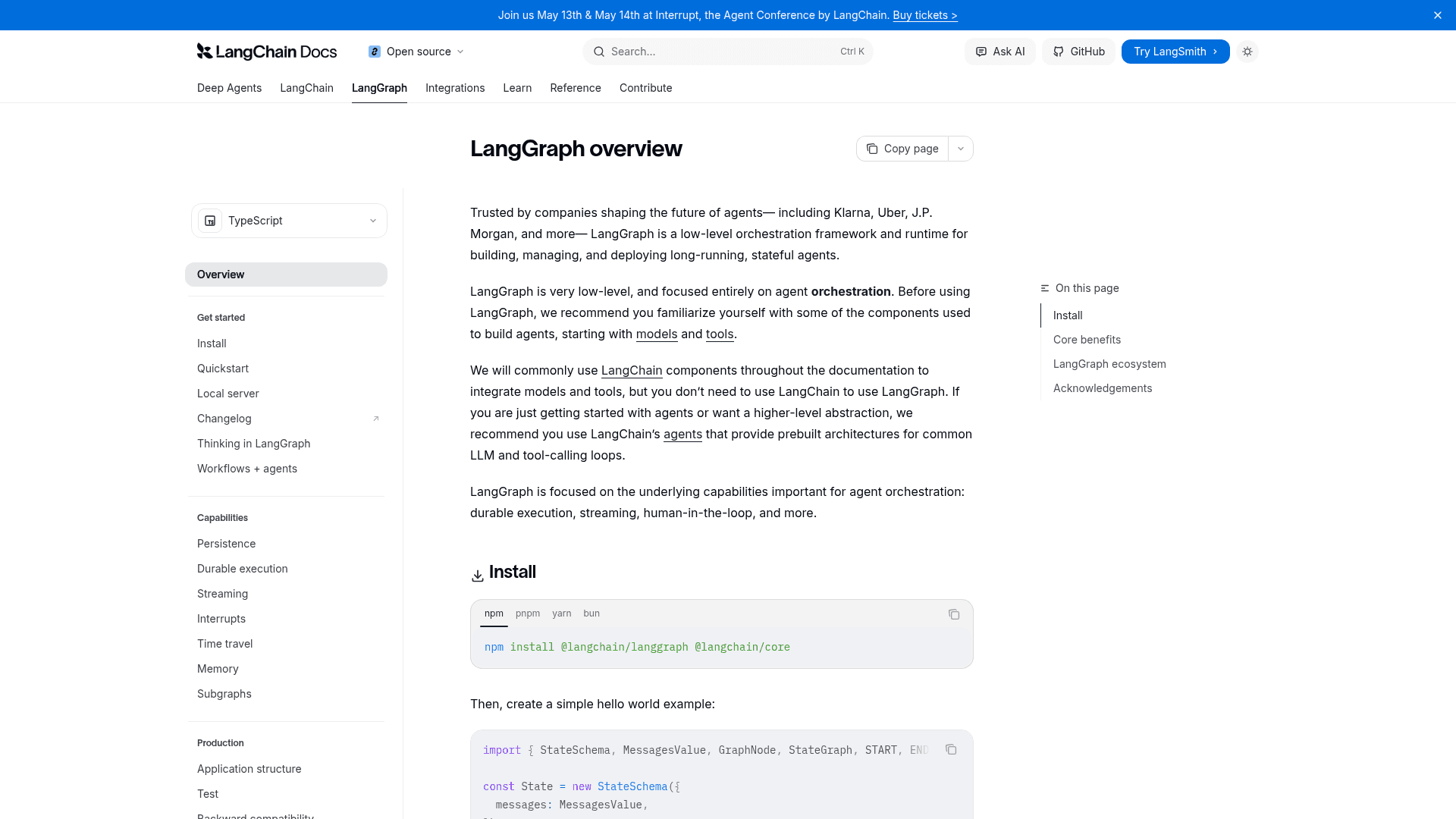This screenshot has width=1456, height=819.
Task: Open Time travel sidebar page
Action: (286, 644)
